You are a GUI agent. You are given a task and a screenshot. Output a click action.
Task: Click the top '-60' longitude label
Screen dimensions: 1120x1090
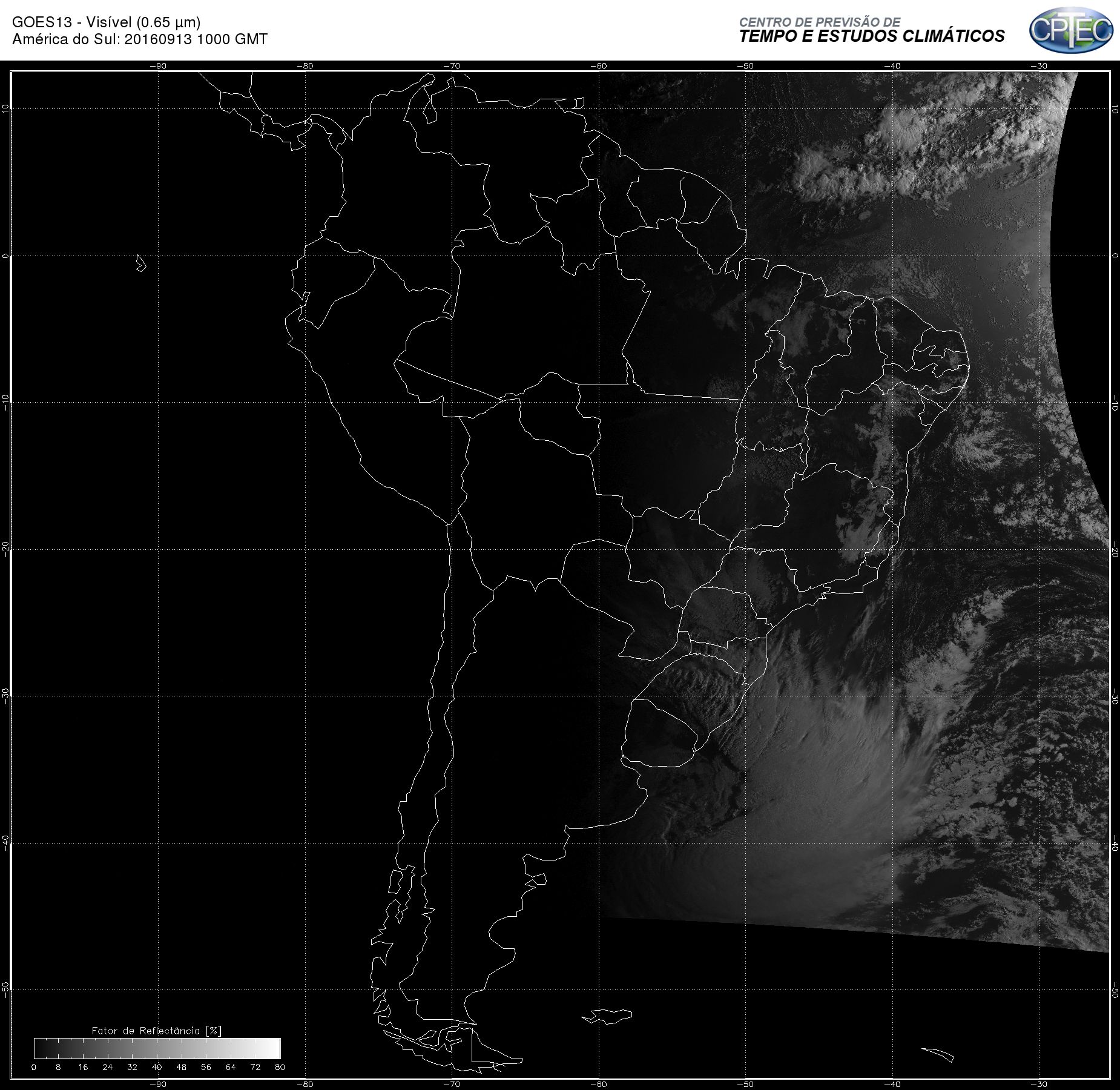(598, 66)
